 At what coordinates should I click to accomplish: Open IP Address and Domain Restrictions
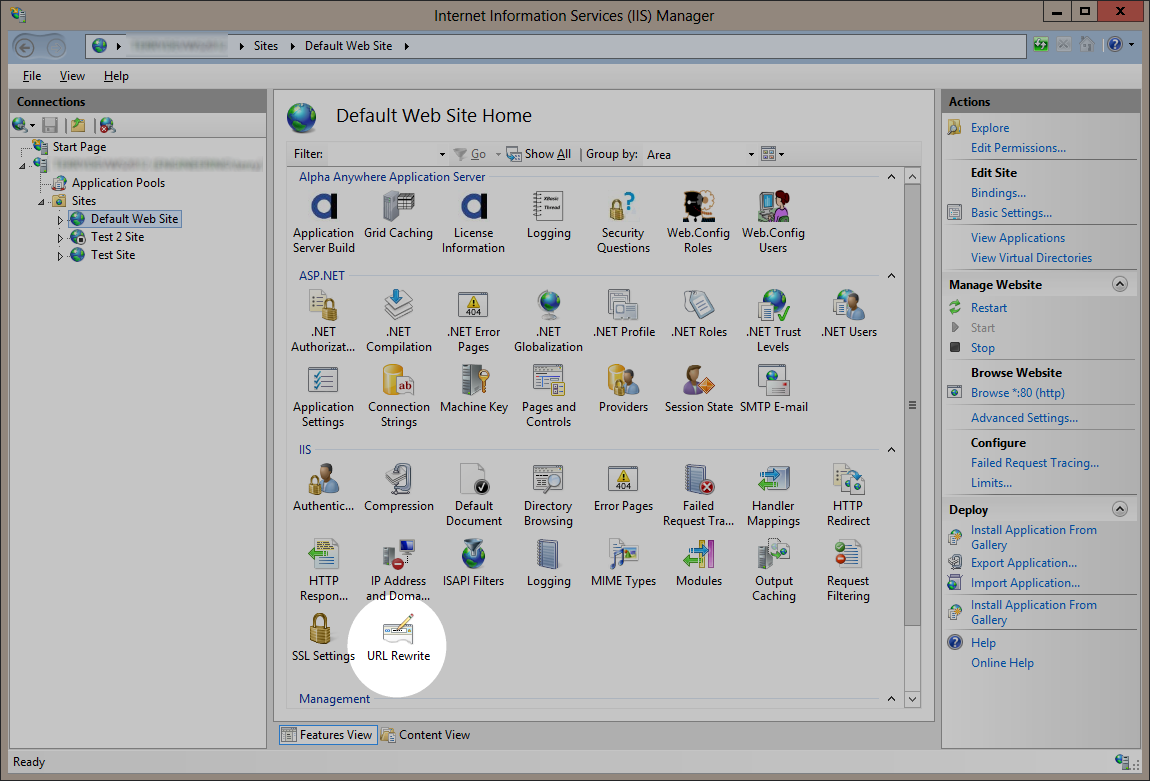pos(398,571)
